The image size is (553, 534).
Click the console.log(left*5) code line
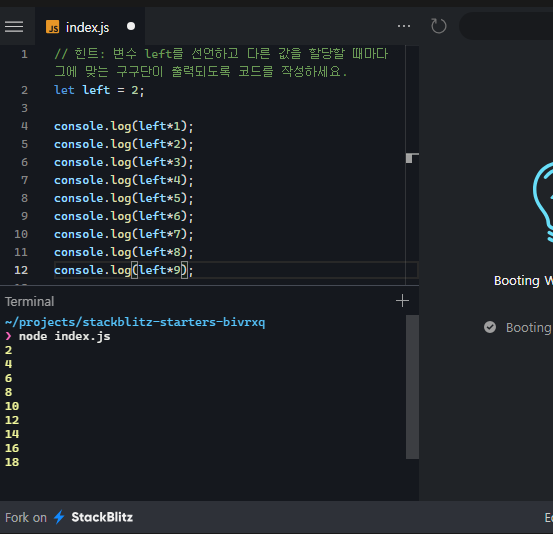tap(124, 198)
